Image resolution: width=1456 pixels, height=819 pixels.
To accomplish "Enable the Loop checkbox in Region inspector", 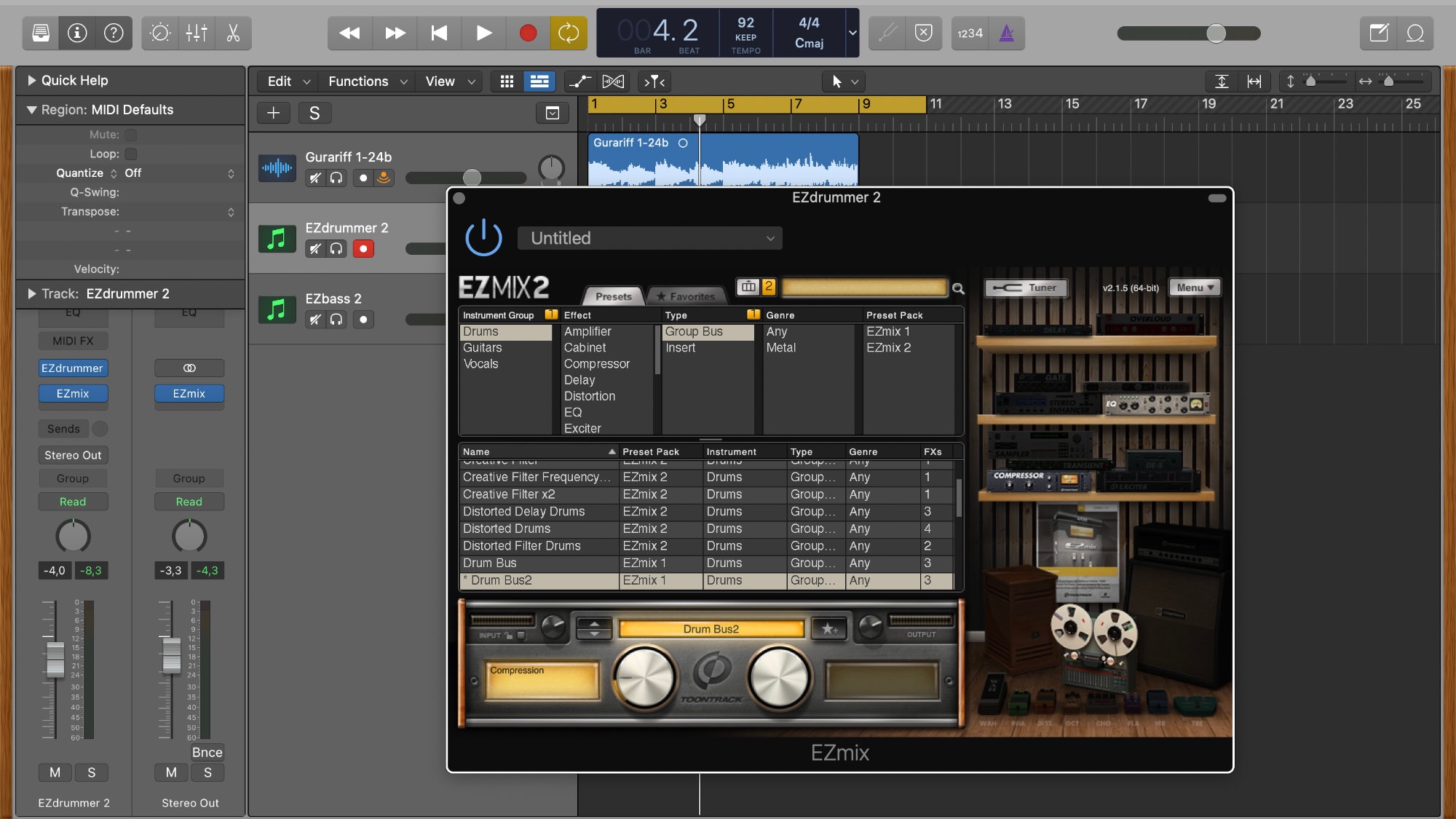I will (x=131, y=154).
